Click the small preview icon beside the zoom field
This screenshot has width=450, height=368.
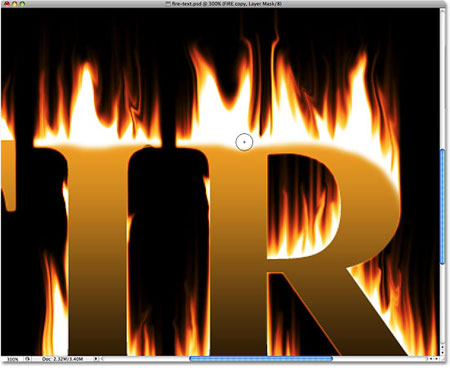(x=28, y=359)
